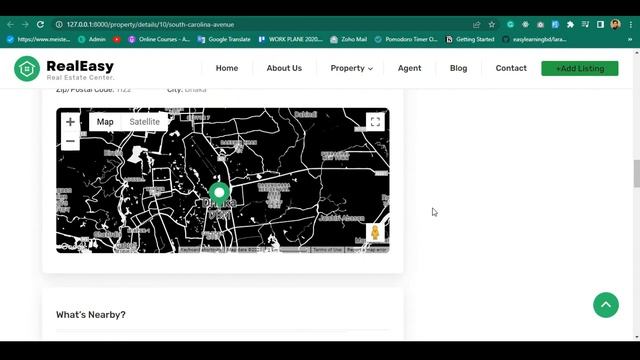640x360 pixels.
Task: Switch the map to Map view
Action: [x=105, y=122]
